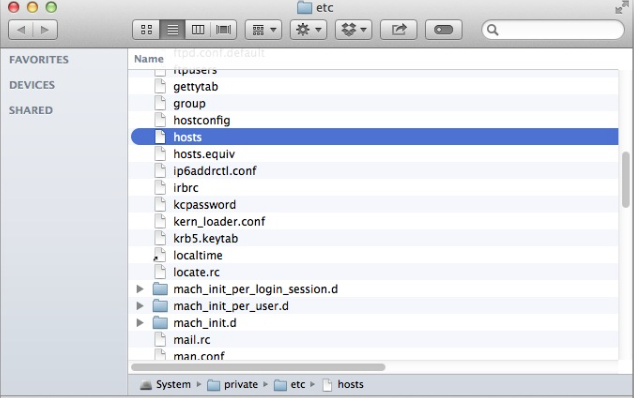
Task: Enter full screen with top-right arrows
Action: [621, 7]
